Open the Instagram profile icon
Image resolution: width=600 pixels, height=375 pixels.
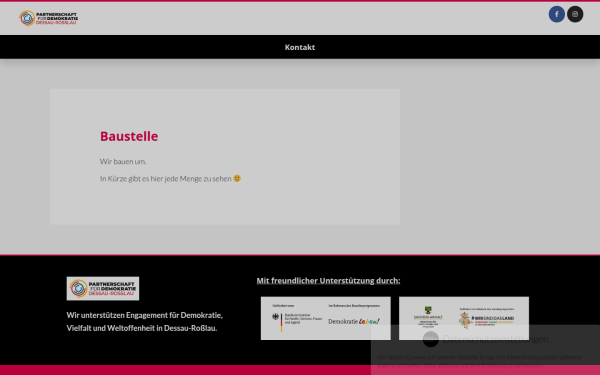coord(575,14)
